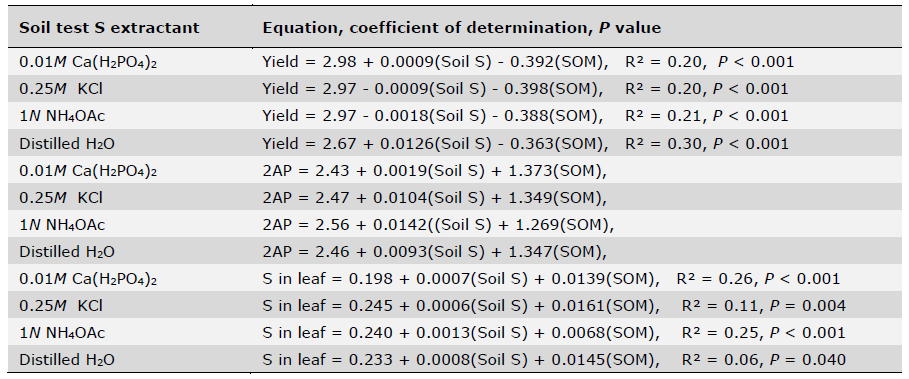
Task: Click Yield equation with R² = 0.30
Action: pos(525,143)
